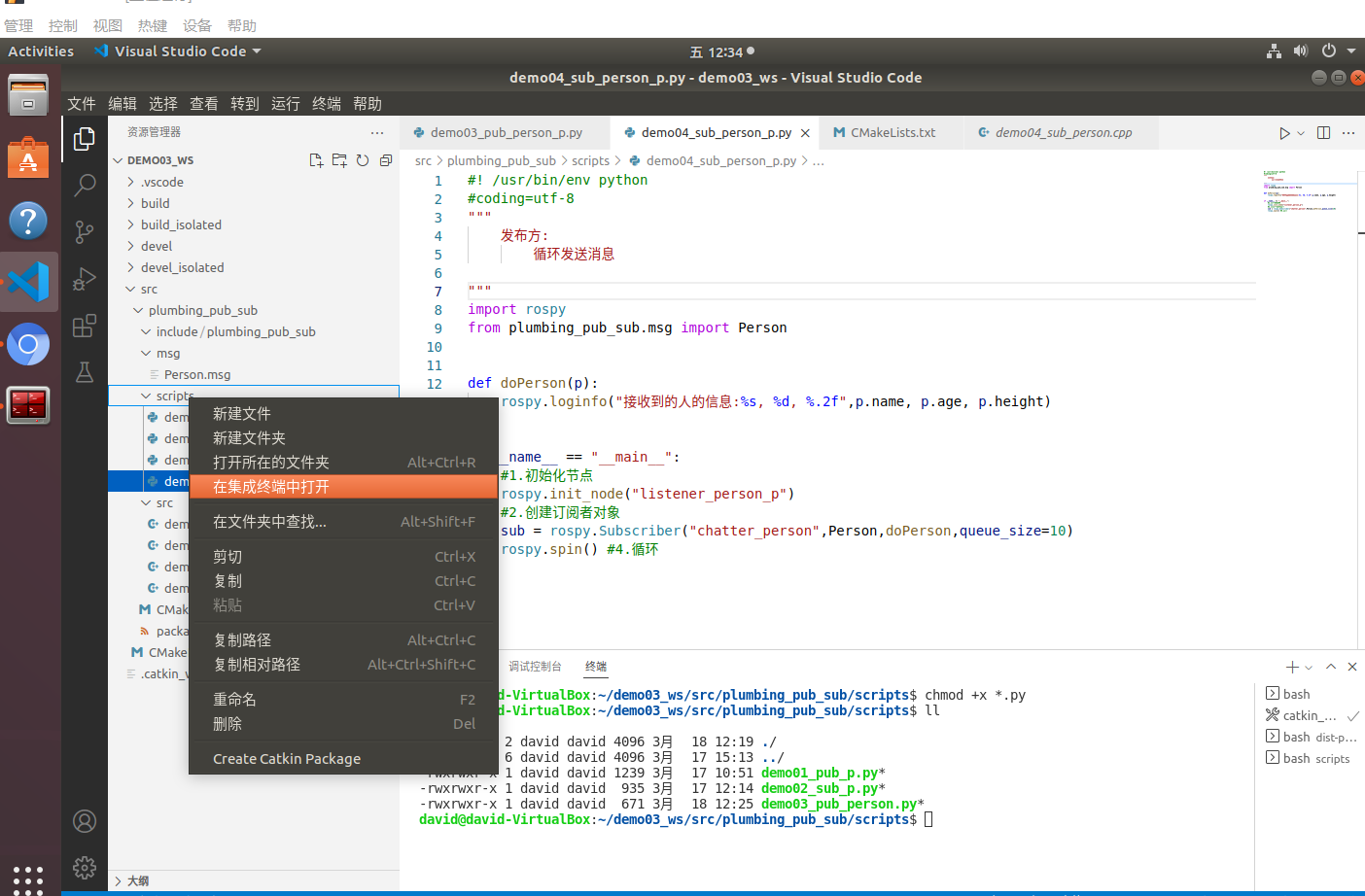Split the editor using the split icon
1365x896 pixels.
[1323, 132]
